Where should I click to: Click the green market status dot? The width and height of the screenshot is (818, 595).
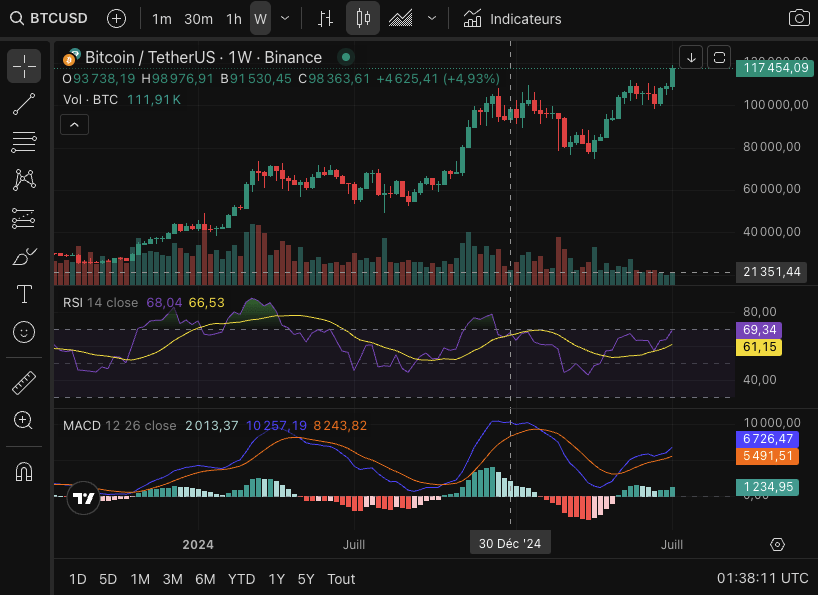click(346, 57)
